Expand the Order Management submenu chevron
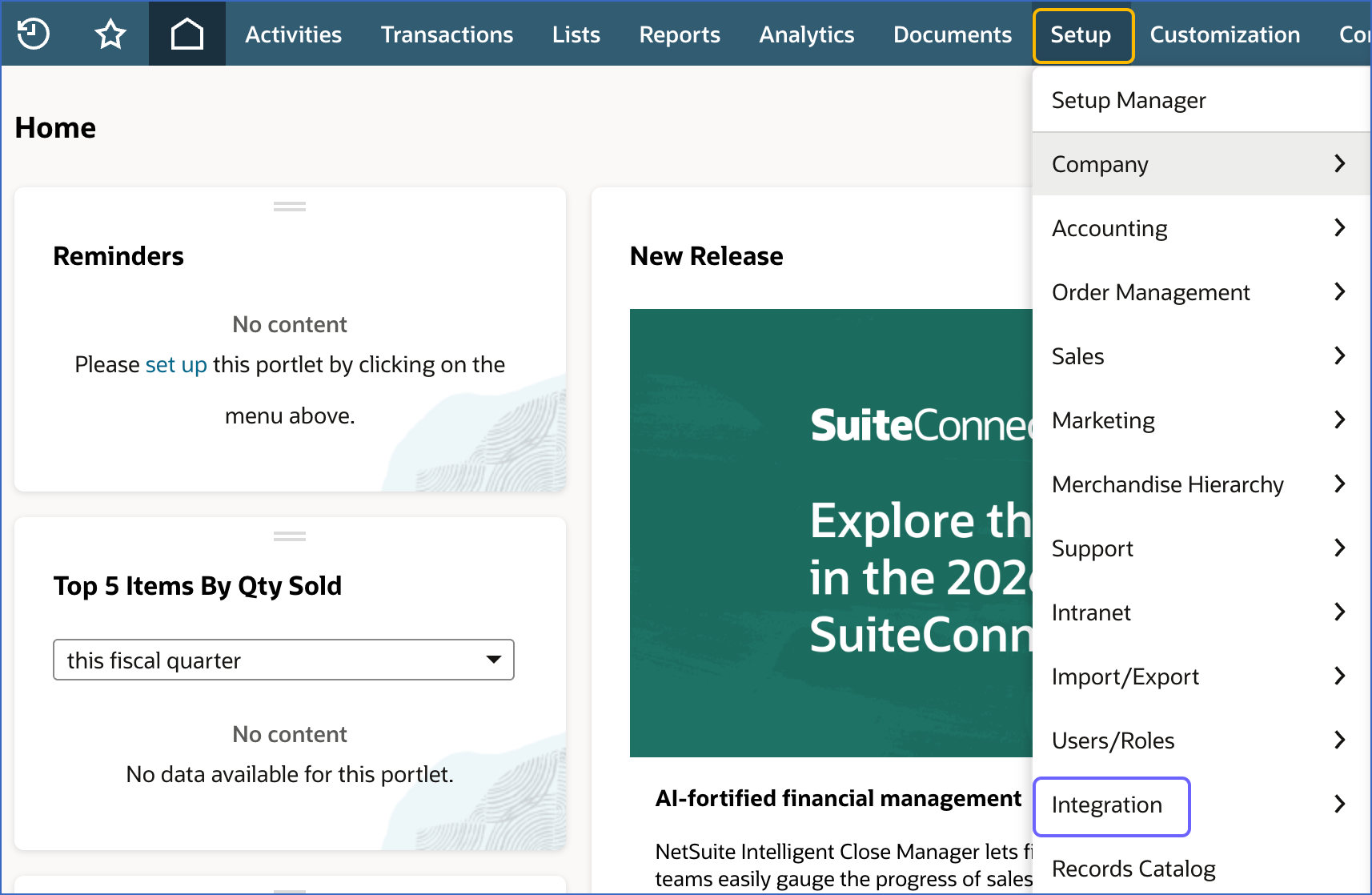 [x=1340, y=291]
